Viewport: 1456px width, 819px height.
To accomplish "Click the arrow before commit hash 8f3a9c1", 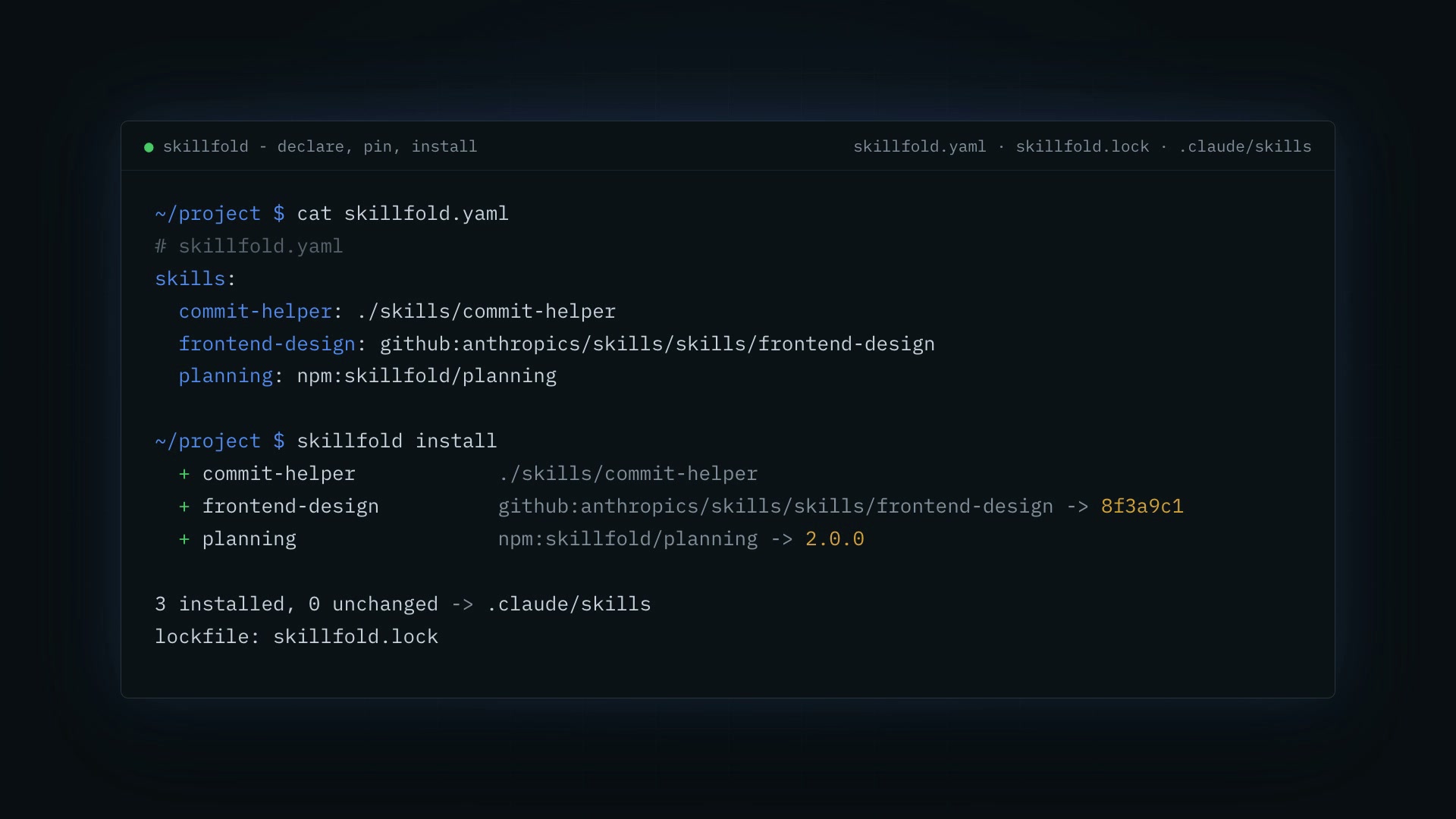I will pyautogui.click(x=1078, y=507).
